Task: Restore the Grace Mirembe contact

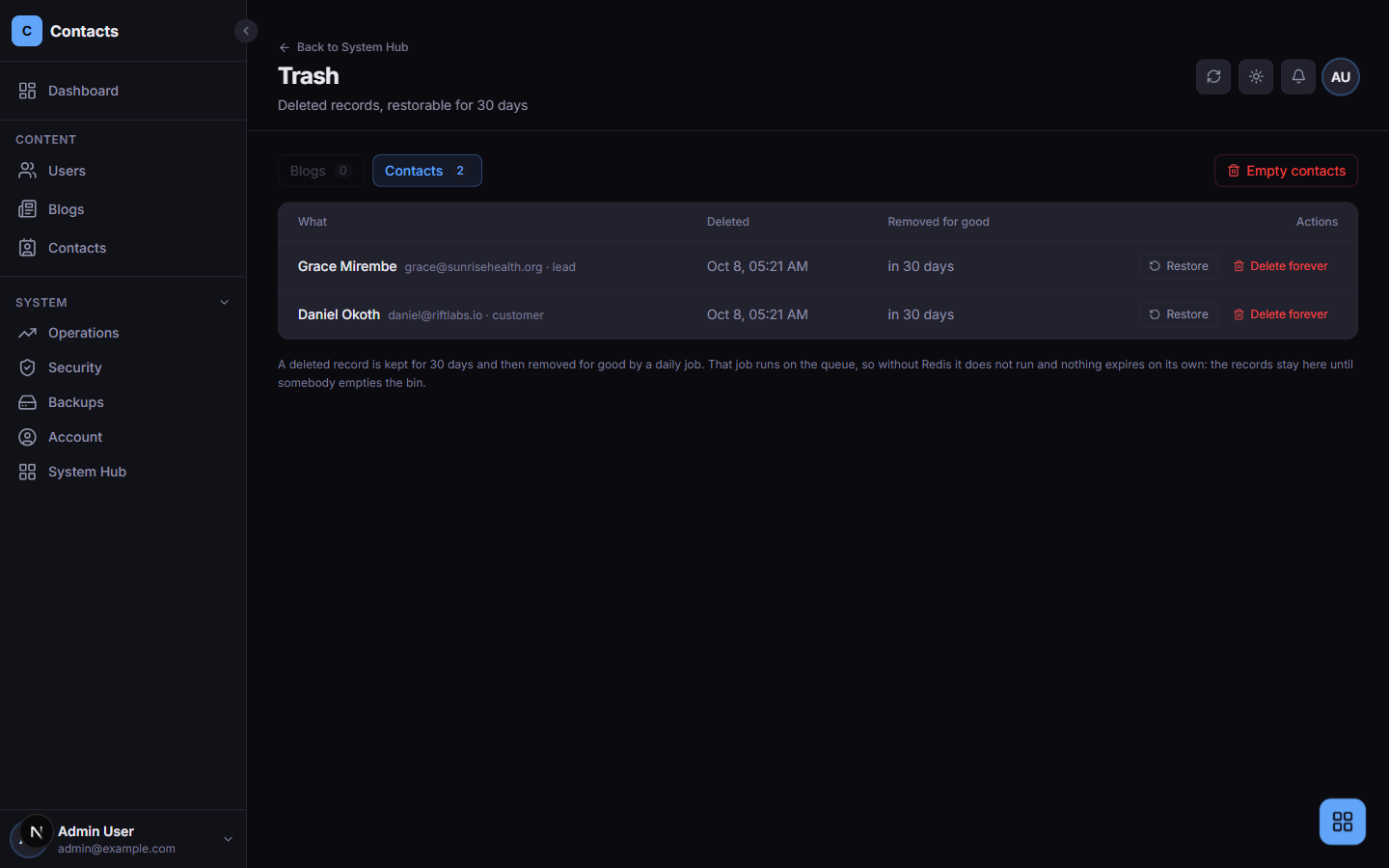Action: click(1179, 266)
